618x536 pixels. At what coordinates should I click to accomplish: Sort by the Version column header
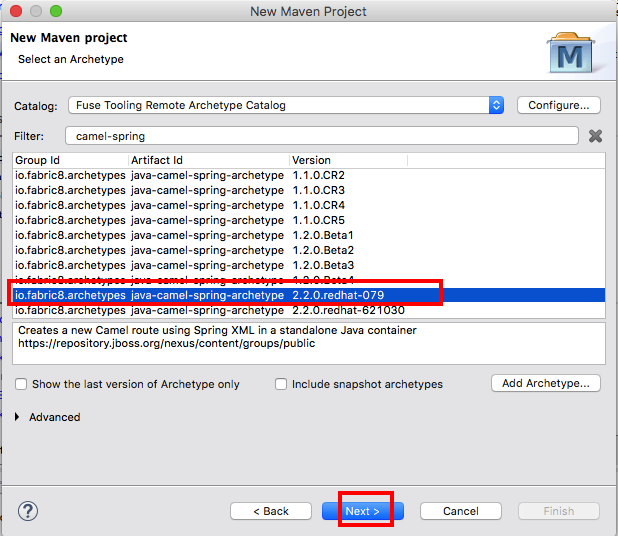tap(348, 160)
